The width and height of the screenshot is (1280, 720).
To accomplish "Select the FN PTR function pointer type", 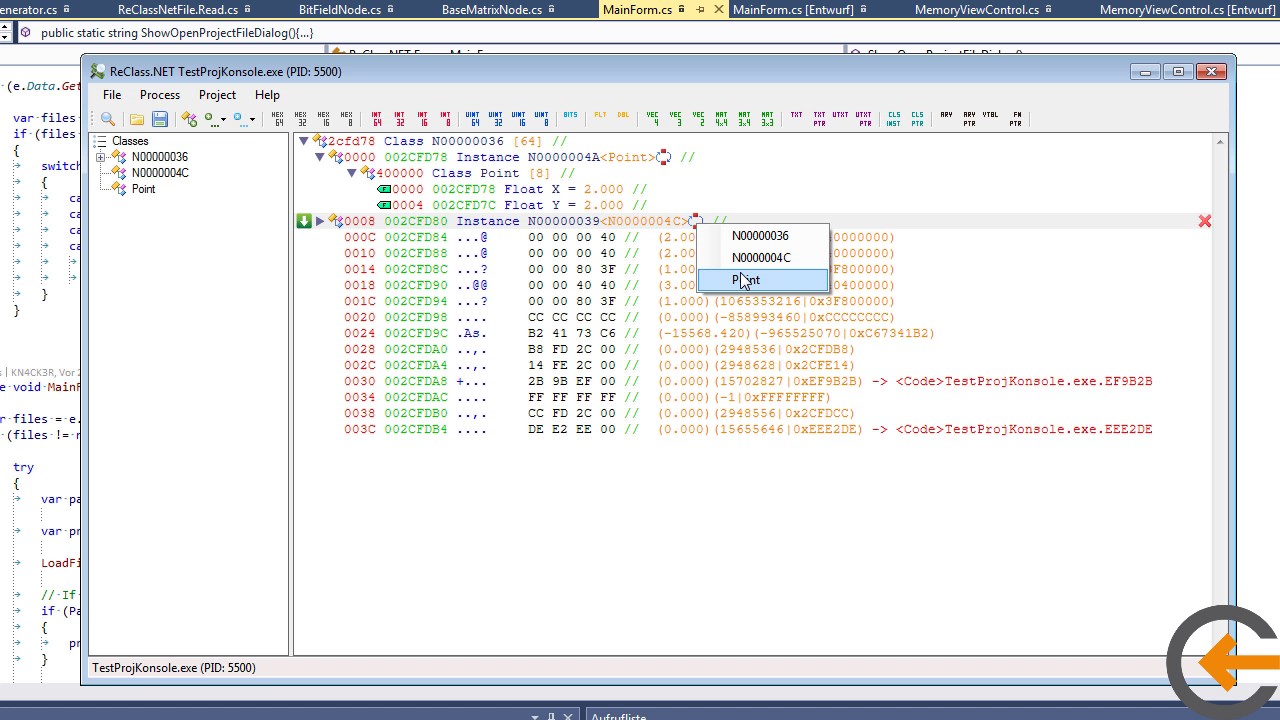I will (1017, 119).
